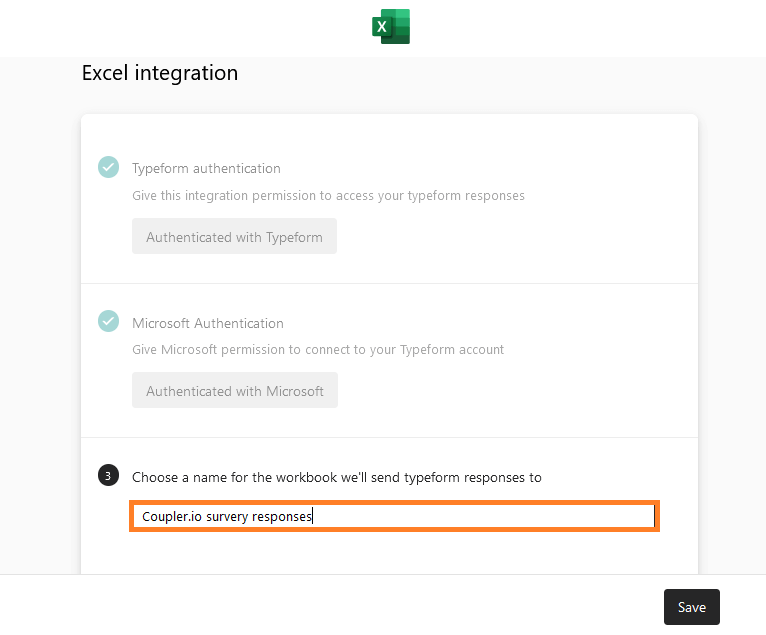The height and width of the screenshot is (635, 766).
Task: Click the Excel logo icon
Action: click(x=391, y=26)
